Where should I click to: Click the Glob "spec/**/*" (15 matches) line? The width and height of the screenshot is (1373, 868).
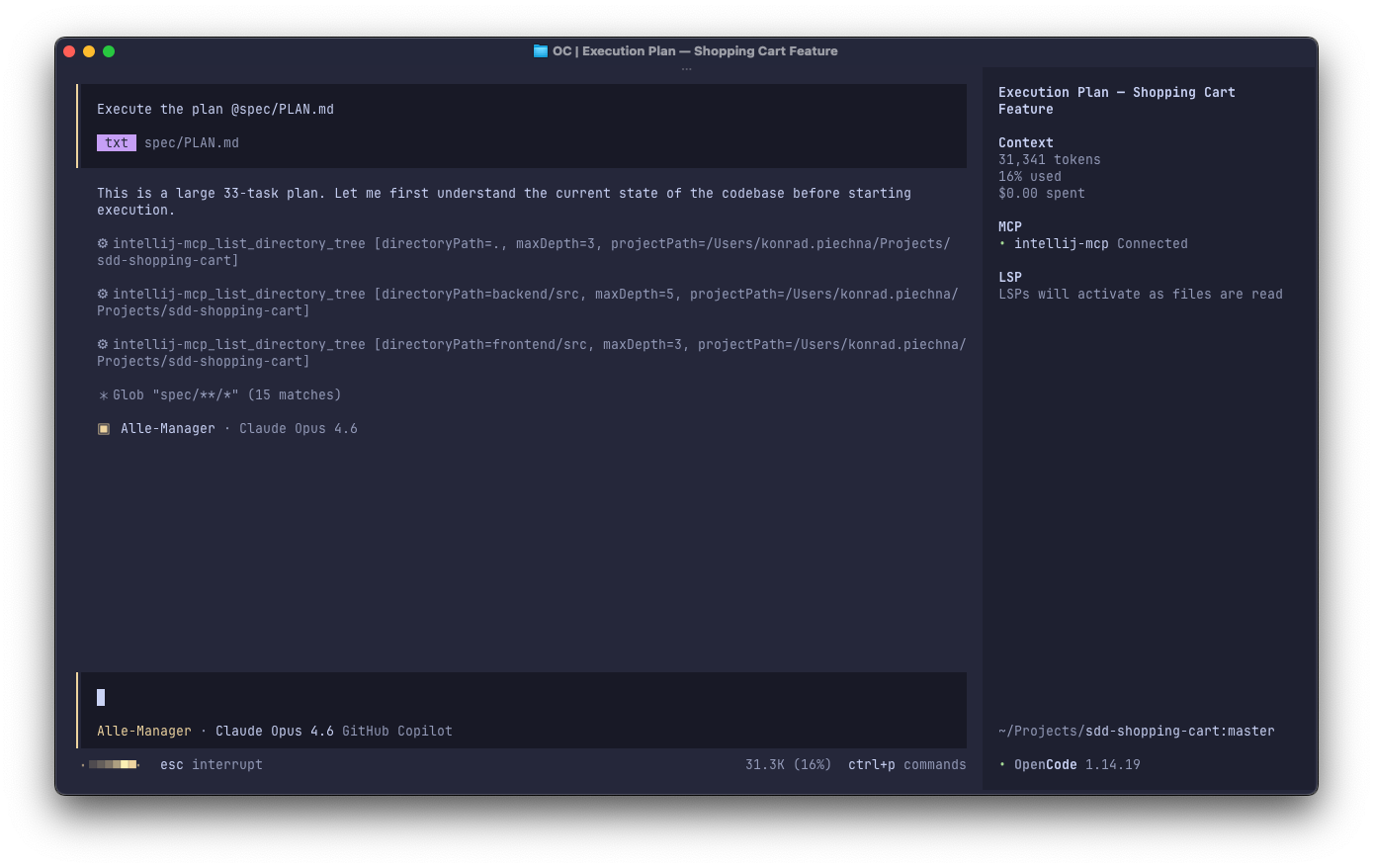[x=219, y=394]
